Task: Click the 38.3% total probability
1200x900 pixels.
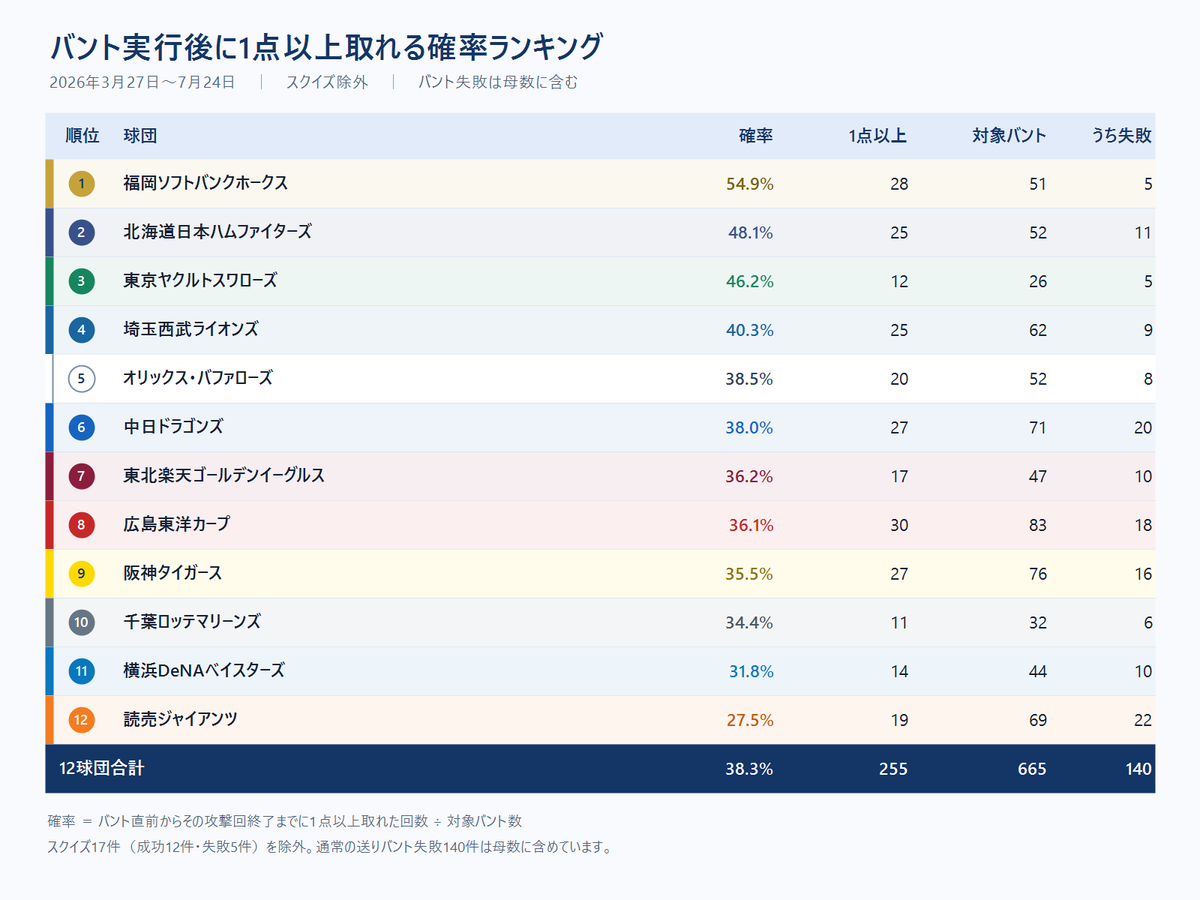Action: click(750, 769)
